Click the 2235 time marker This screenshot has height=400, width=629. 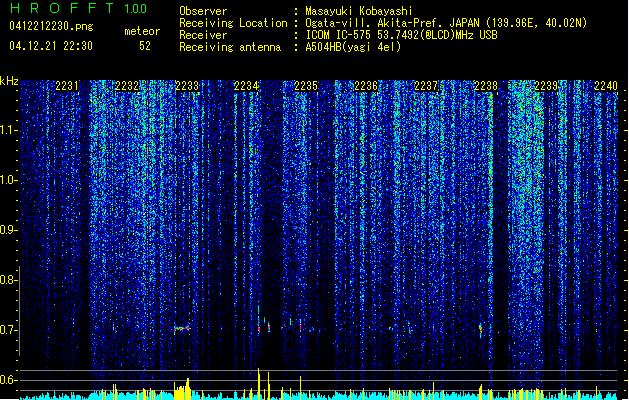[306, 86]
